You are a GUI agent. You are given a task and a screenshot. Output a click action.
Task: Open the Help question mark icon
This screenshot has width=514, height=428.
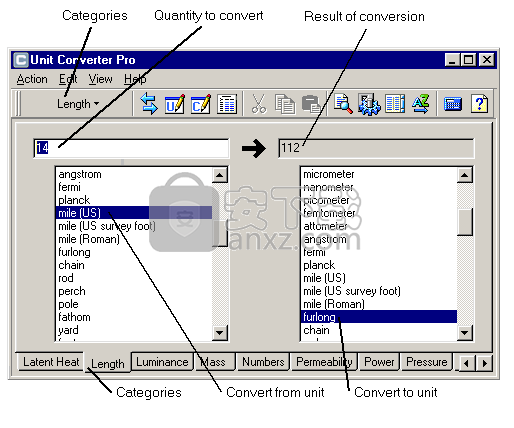point(479,104)
